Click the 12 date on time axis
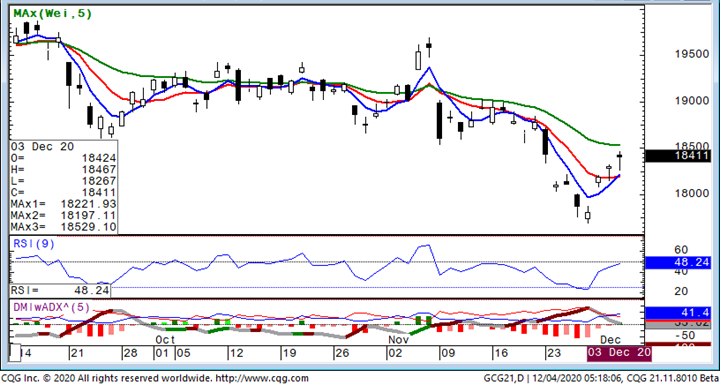 236,353
